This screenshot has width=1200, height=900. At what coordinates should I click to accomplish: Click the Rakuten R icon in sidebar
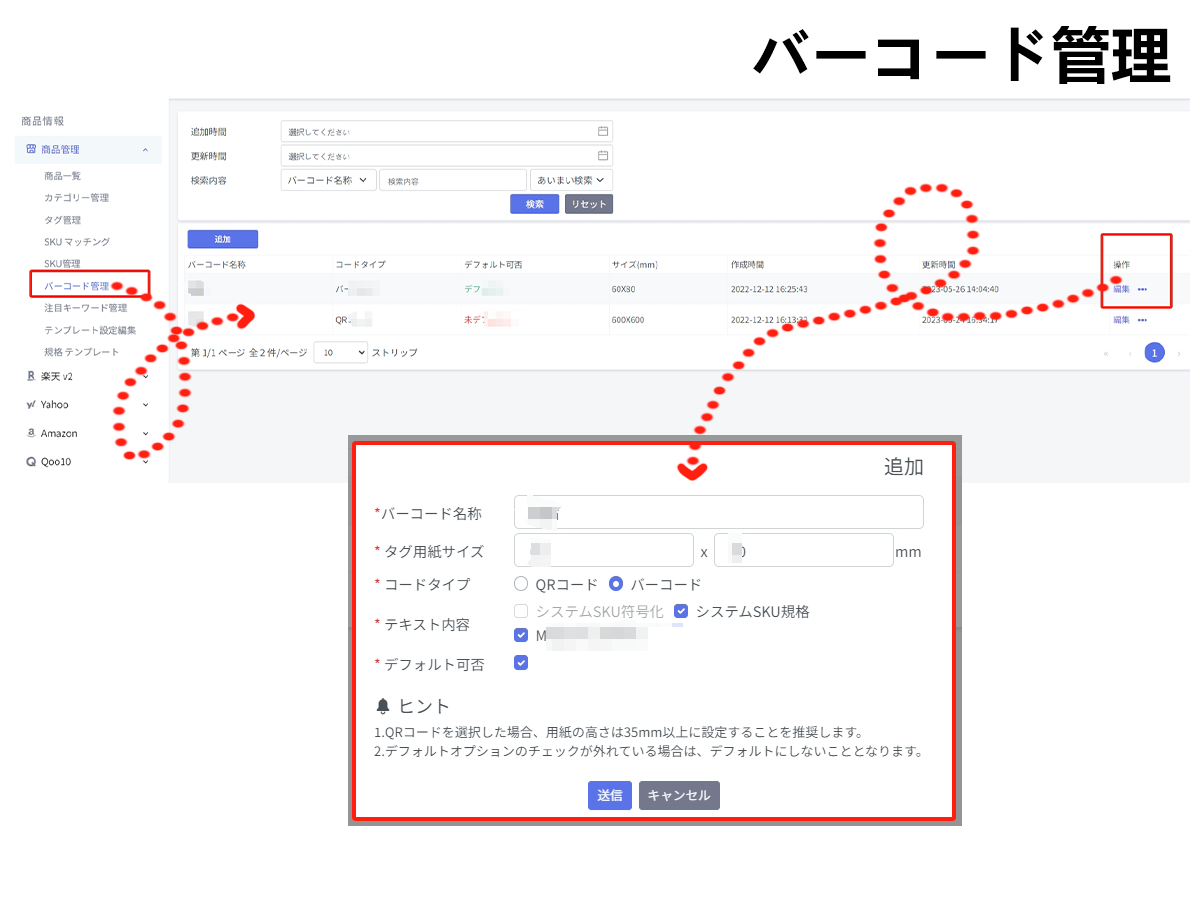coord(31,377)
